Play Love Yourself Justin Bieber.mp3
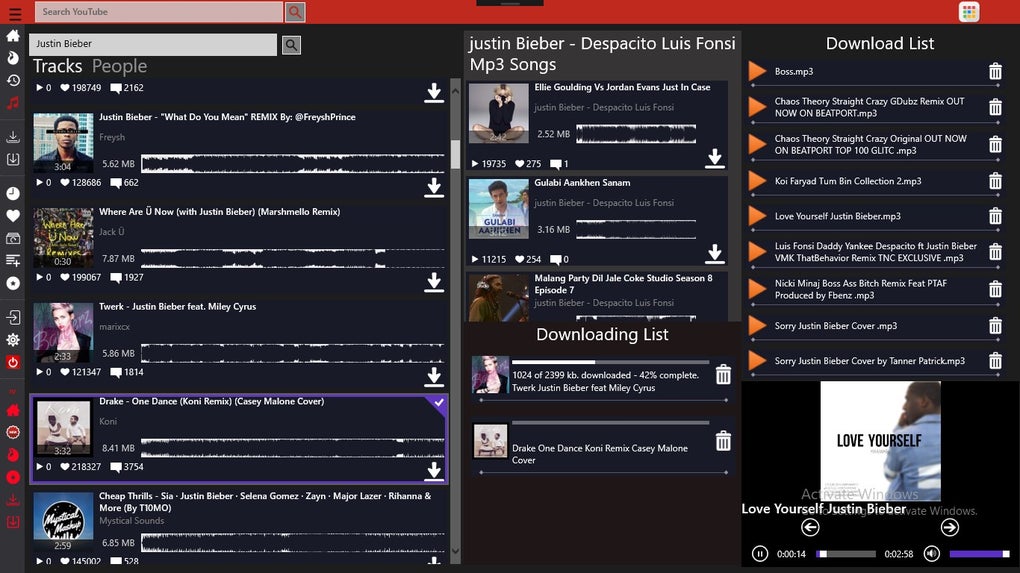Screen dimensions: 1020x573 (757, 216)
